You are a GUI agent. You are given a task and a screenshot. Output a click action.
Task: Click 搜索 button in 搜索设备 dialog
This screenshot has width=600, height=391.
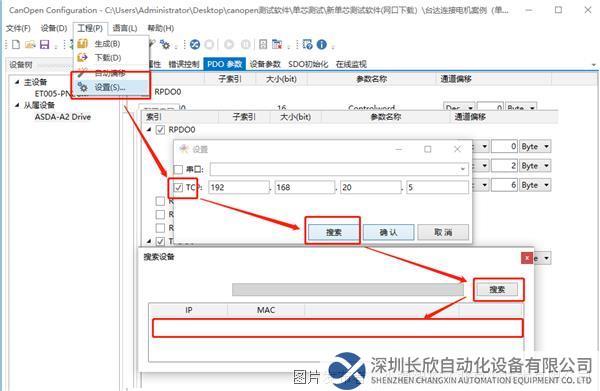click(x=497, y=290)
